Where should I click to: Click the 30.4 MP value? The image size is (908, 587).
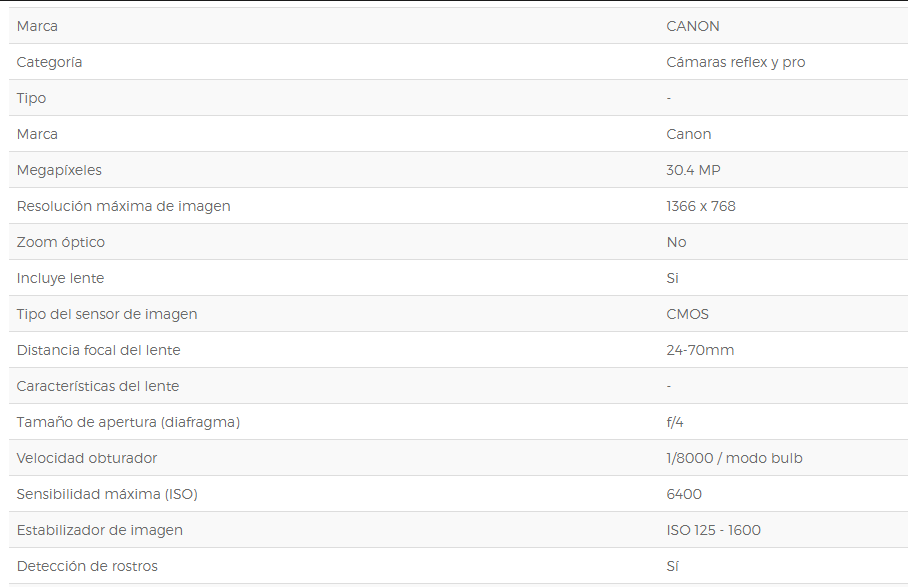pos(693,170)
